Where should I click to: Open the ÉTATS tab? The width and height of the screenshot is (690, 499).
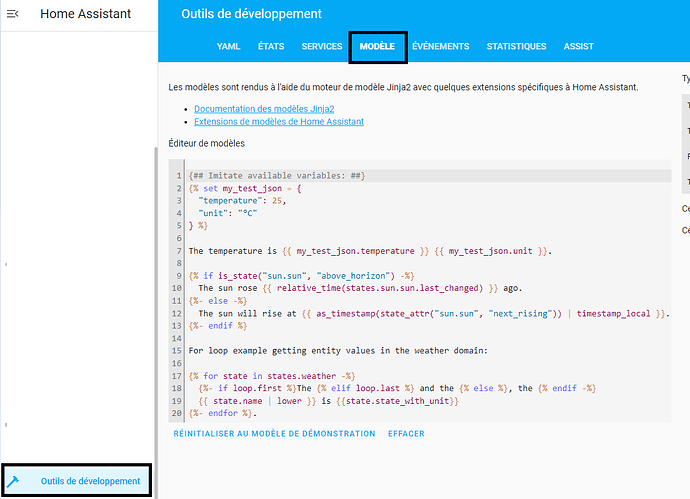point(271,46)
